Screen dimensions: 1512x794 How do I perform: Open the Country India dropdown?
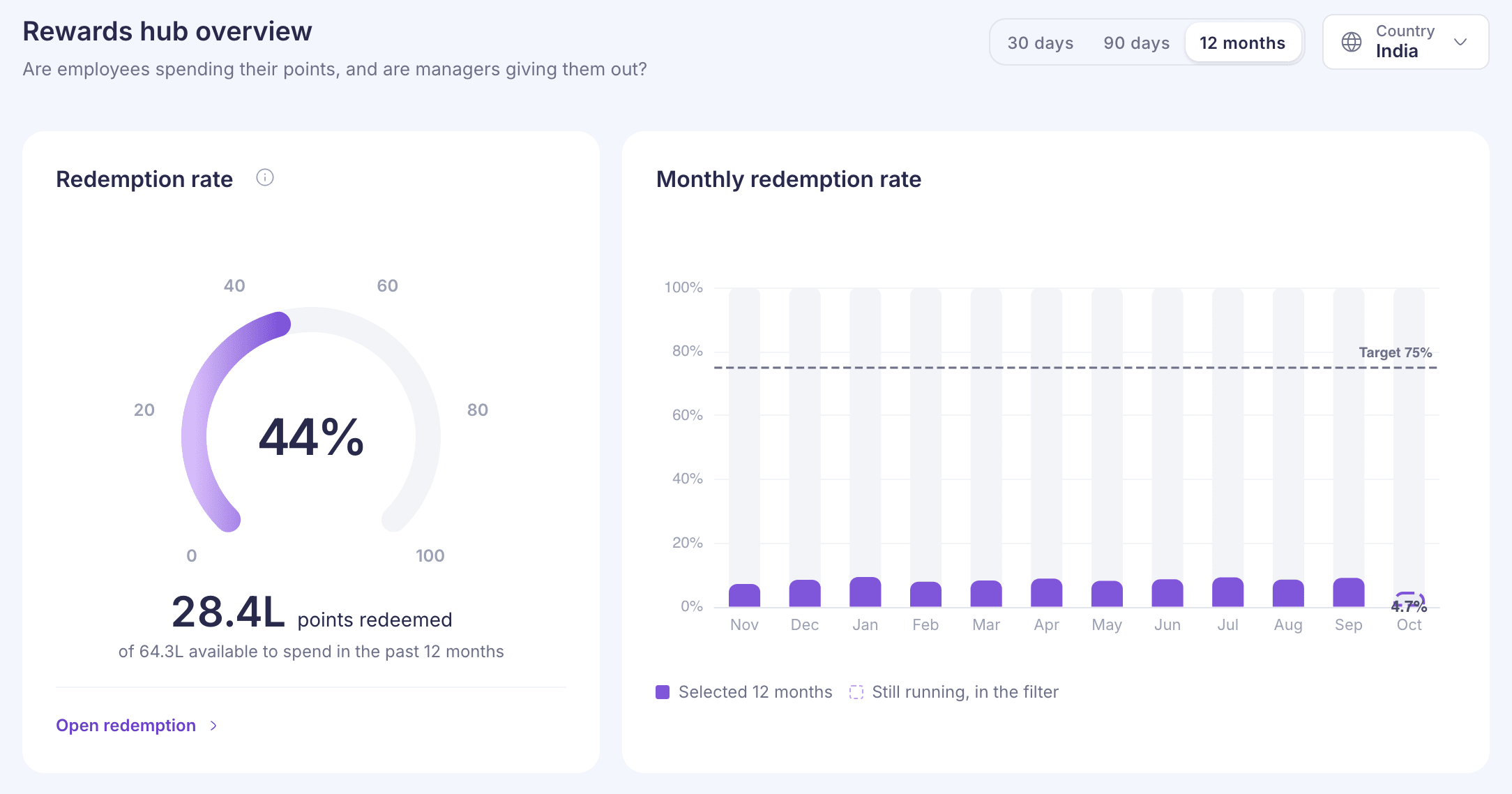click(1406, 42)
